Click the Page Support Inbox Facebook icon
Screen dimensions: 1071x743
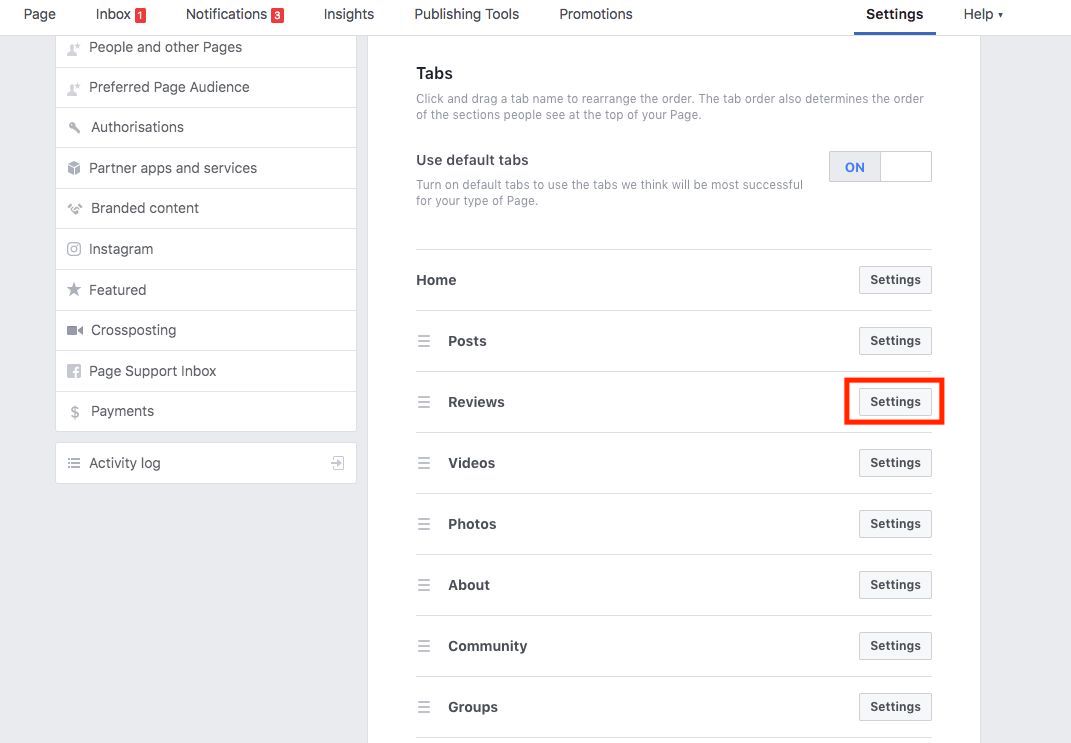point(74,371)
